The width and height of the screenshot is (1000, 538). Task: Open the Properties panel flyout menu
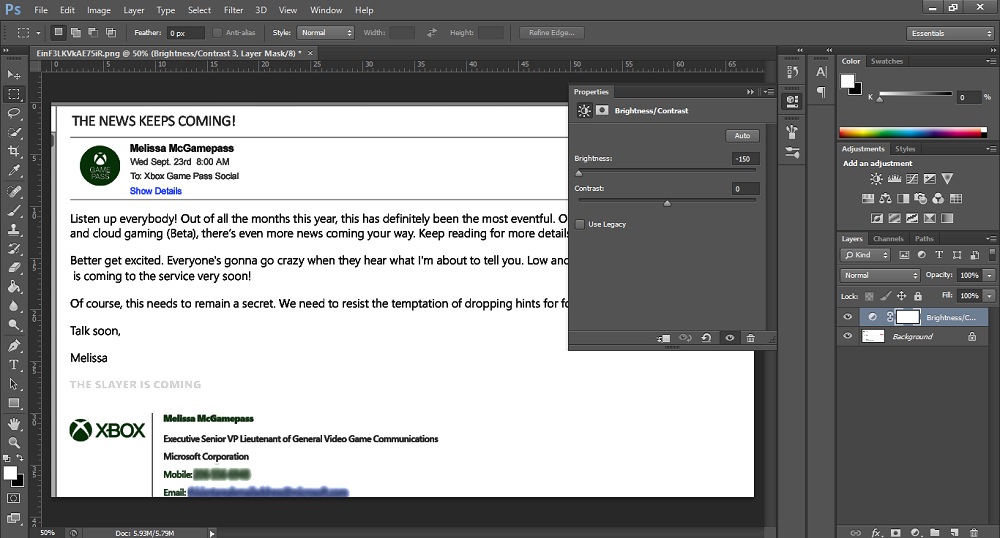point(769,92)
